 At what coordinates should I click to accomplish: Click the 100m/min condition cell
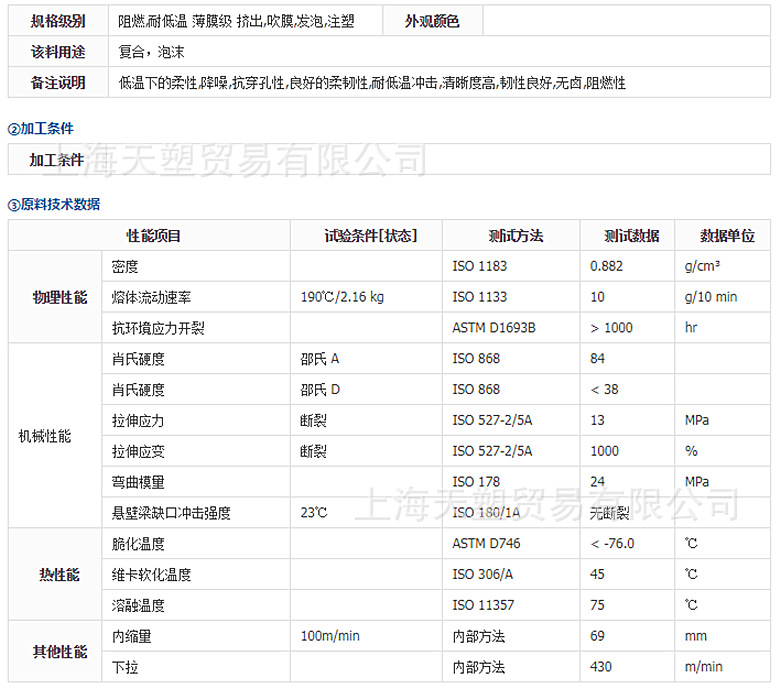point(367,637)
